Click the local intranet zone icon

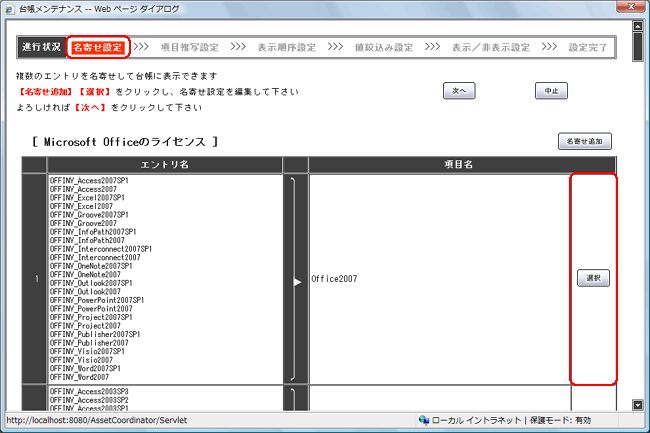424,420
